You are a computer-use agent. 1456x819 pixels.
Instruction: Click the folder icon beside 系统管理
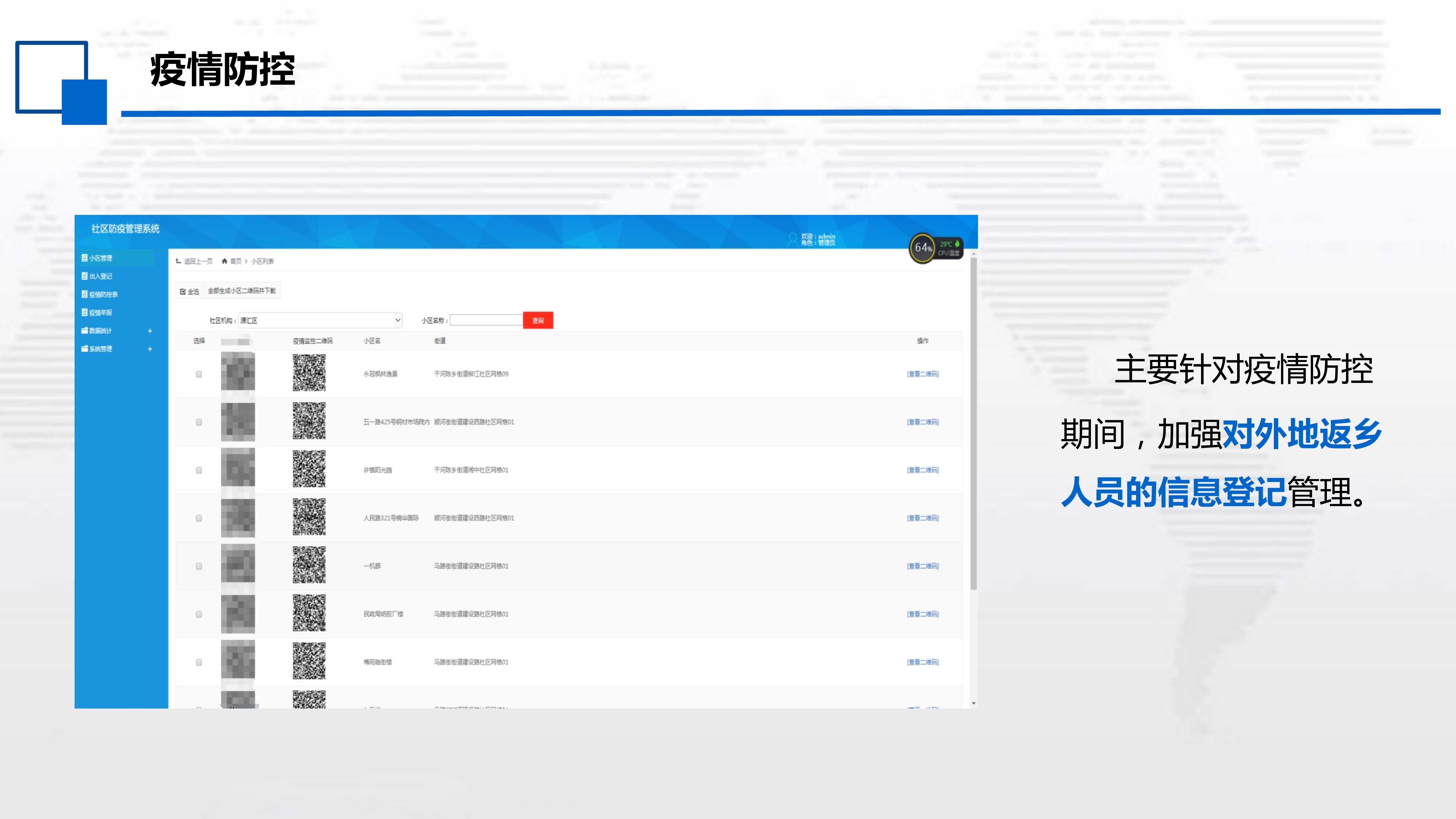tap(84, 349)
